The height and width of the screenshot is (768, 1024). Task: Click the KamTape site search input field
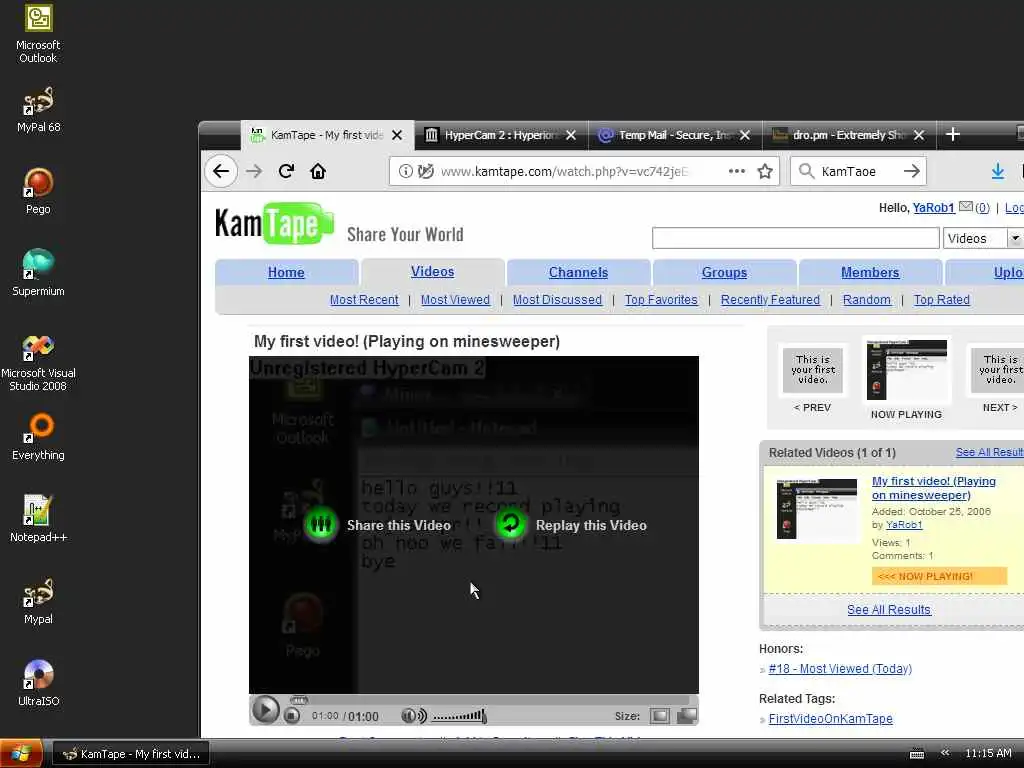pos(795,238)
